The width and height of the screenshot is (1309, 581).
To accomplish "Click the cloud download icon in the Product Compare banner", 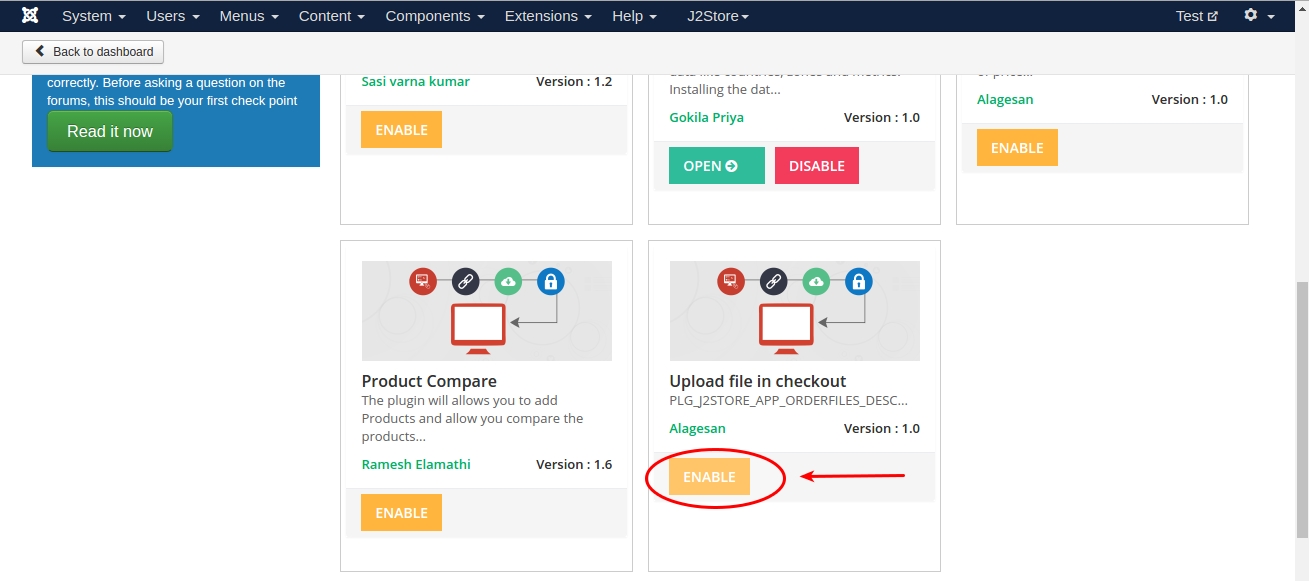I will pos(508,282).
